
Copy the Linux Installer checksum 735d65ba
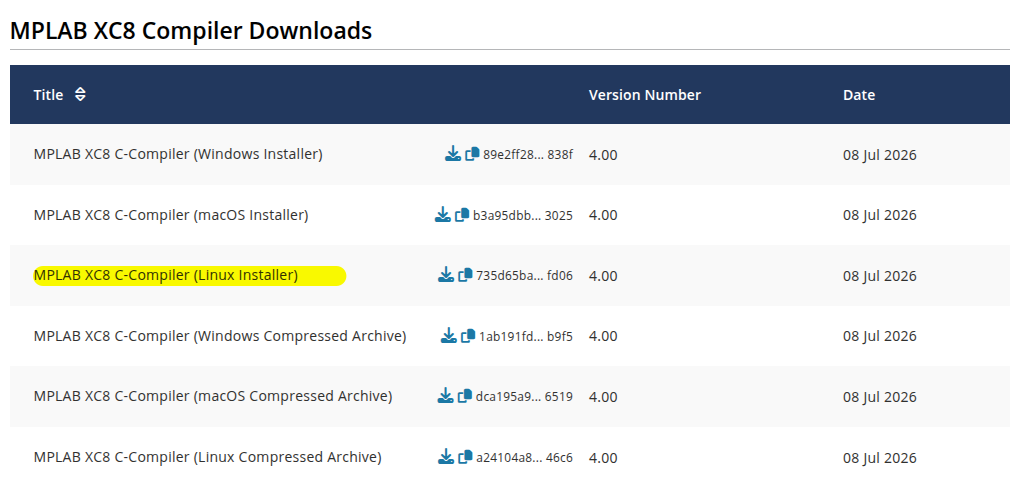(x=465, y=276)
